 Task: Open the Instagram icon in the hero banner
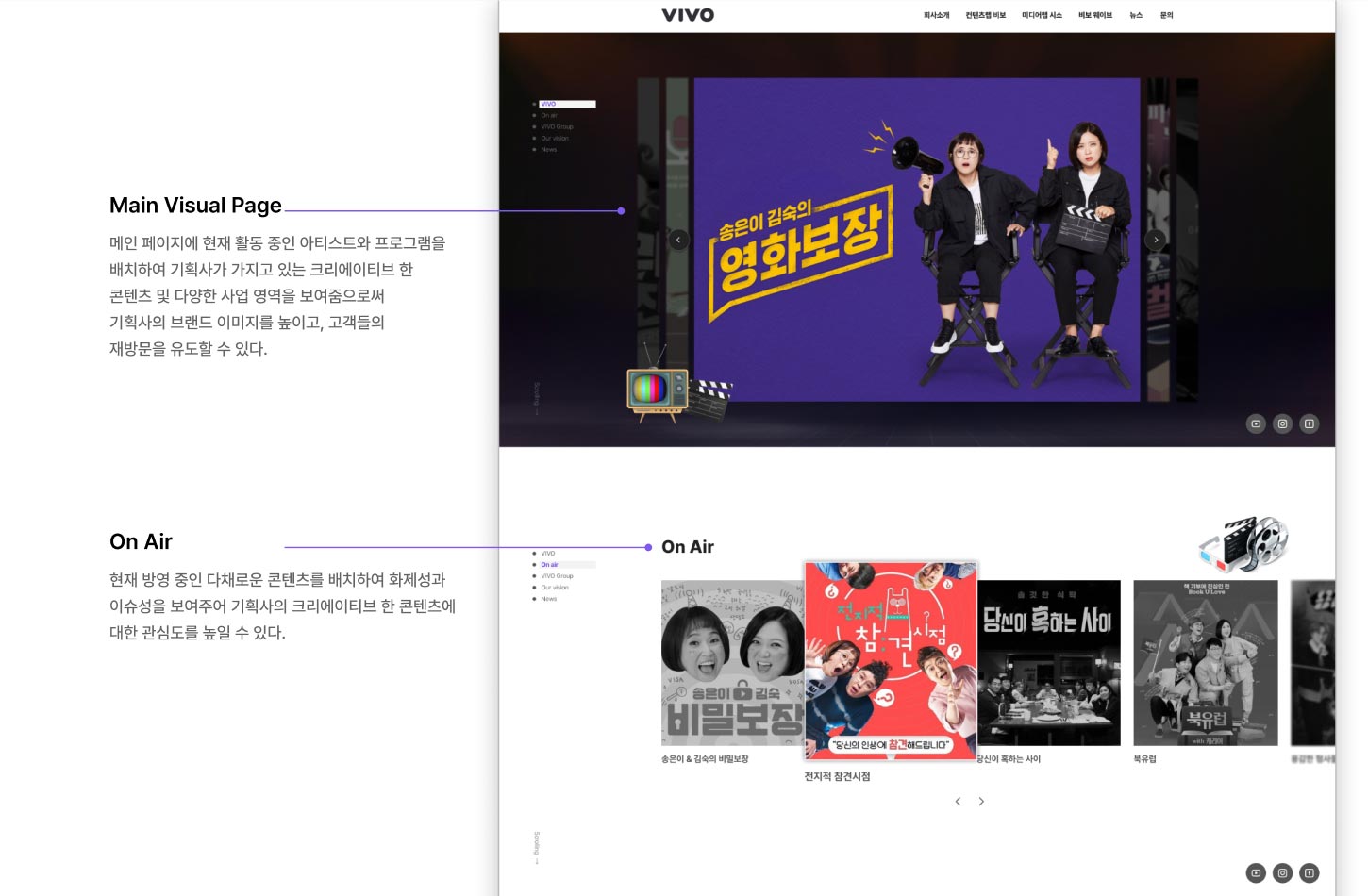click(1282, 424)
